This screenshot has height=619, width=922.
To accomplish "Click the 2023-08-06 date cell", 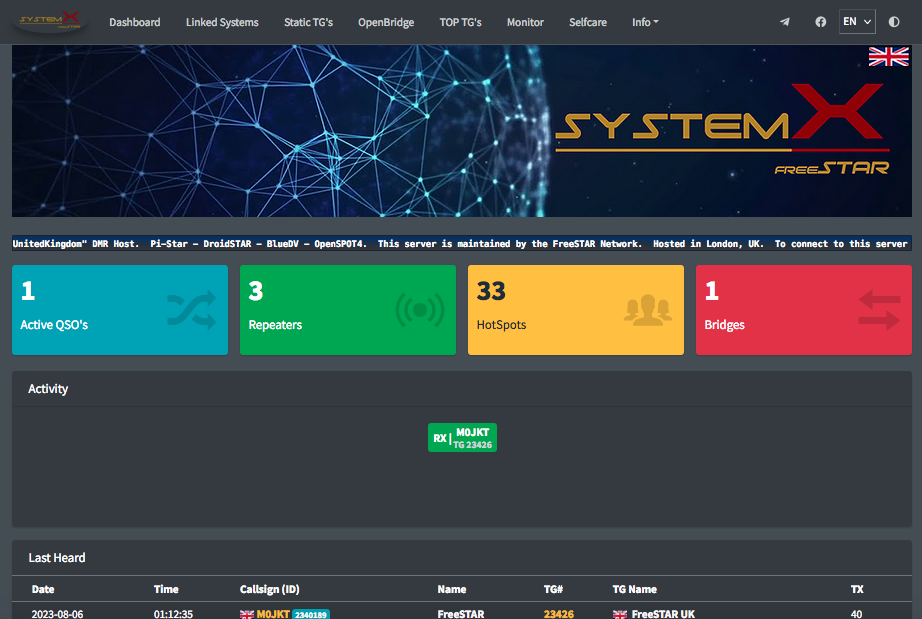I will [57, 614].
